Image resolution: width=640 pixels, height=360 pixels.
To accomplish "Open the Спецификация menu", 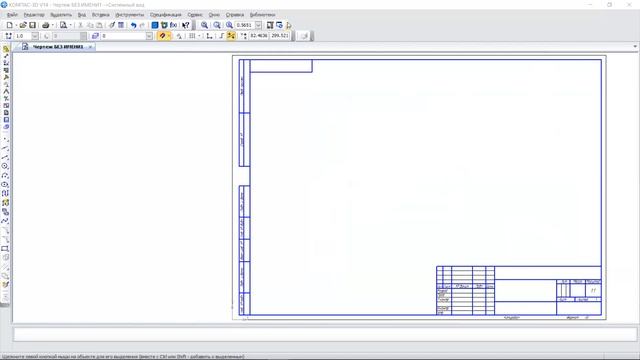I will click(166, 15).
